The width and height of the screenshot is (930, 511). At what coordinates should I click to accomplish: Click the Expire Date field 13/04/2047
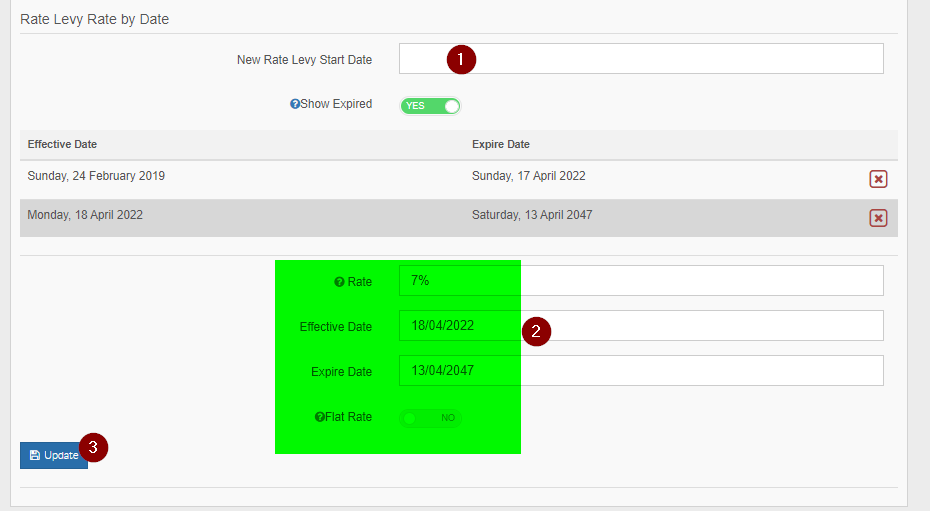click(x=641, y=371)
